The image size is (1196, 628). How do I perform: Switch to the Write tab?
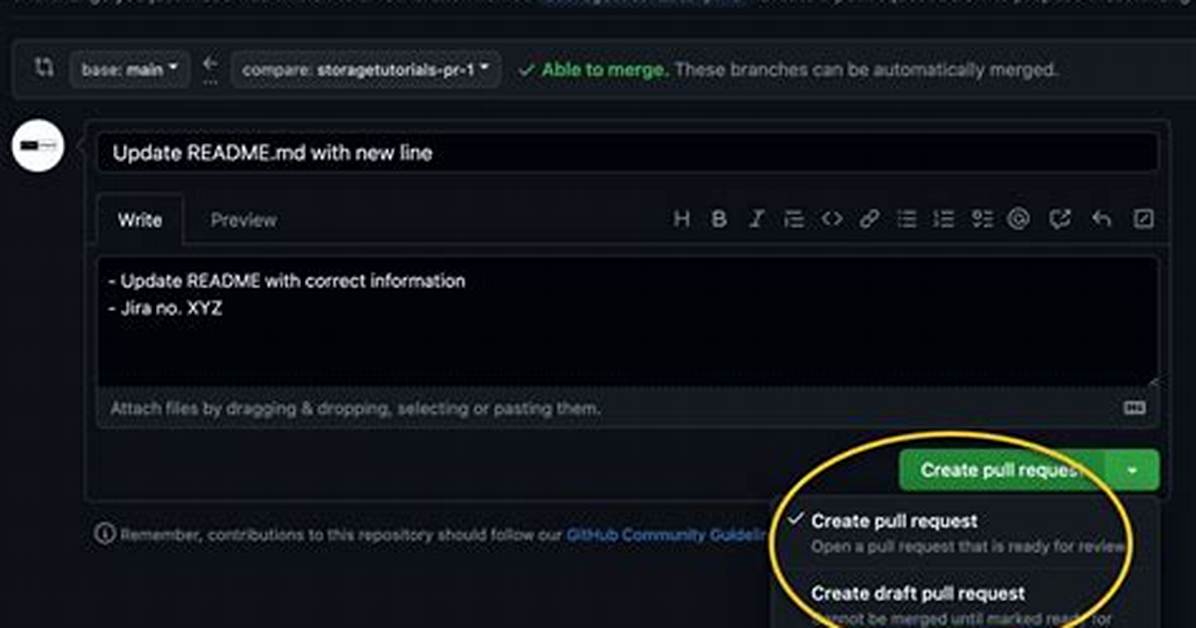140,221
